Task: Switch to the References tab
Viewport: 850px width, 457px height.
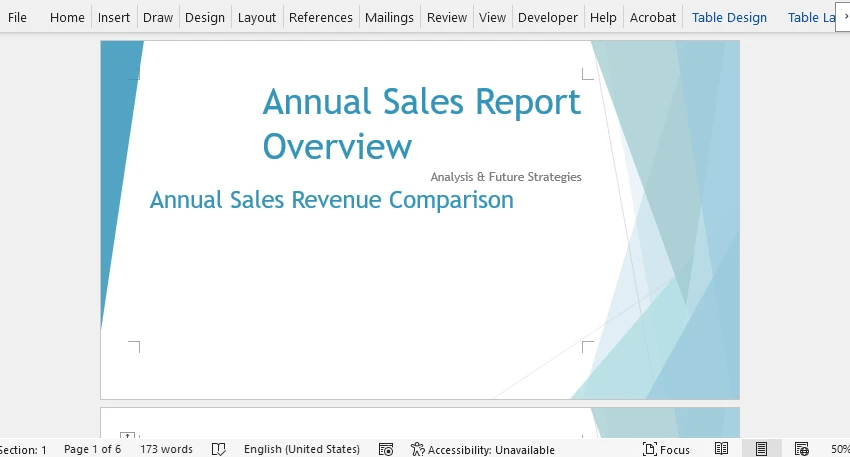Action: click(x=321, y=17)
